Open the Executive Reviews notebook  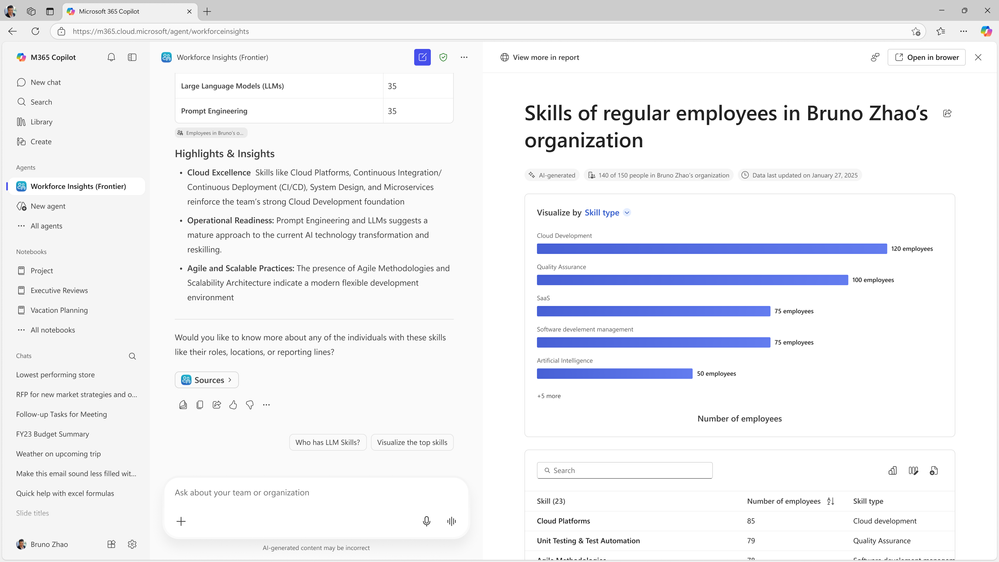point(59,290)
